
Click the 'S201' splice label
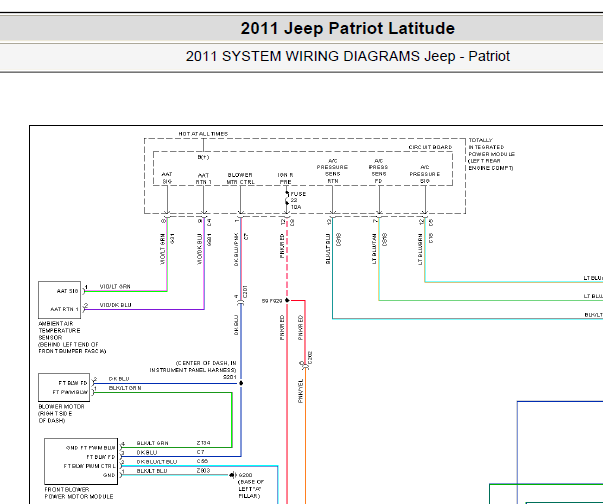230,377
